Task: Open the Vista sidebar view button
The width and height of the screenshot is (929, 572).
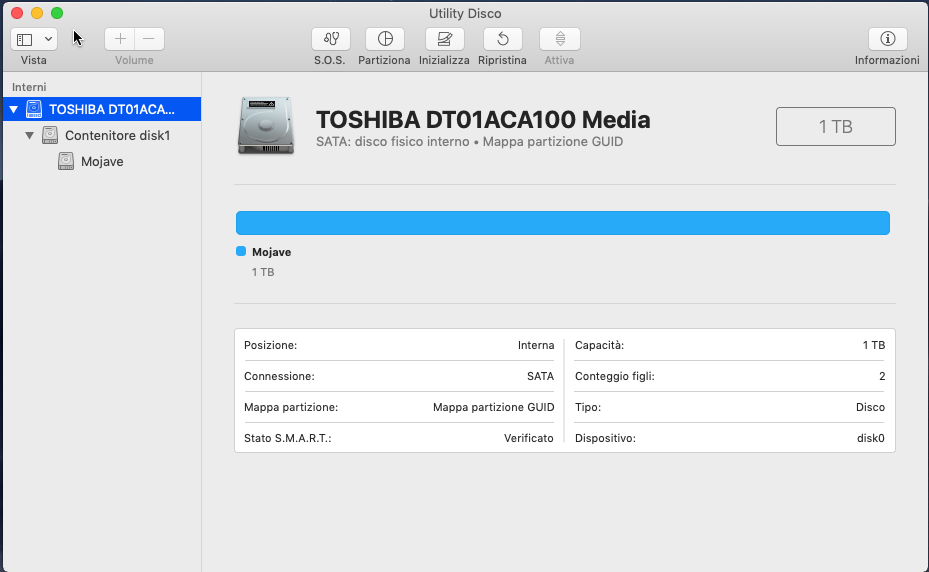Action: click(25, 39)
